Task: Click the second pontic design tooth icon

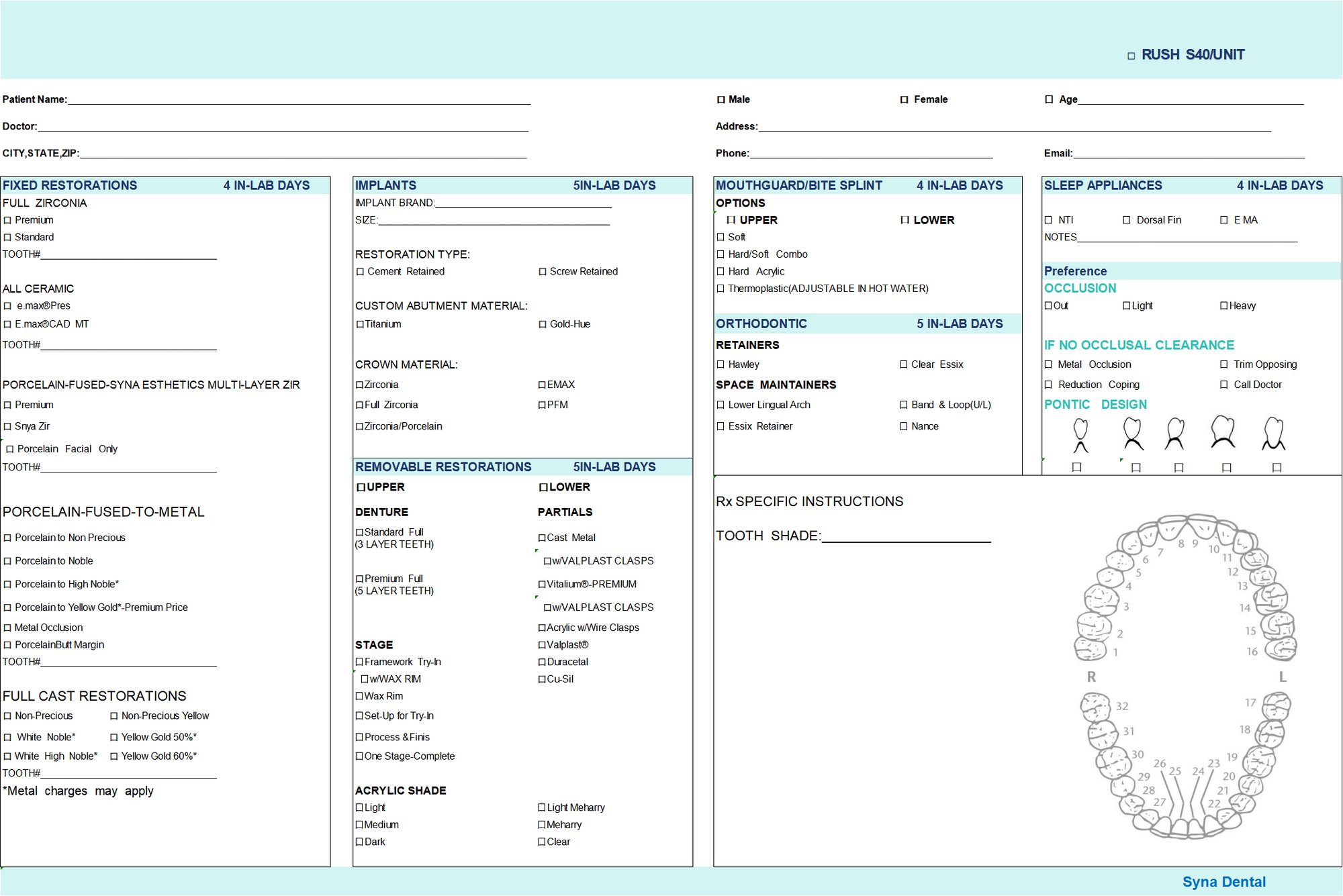Action: pos(1133,433)
